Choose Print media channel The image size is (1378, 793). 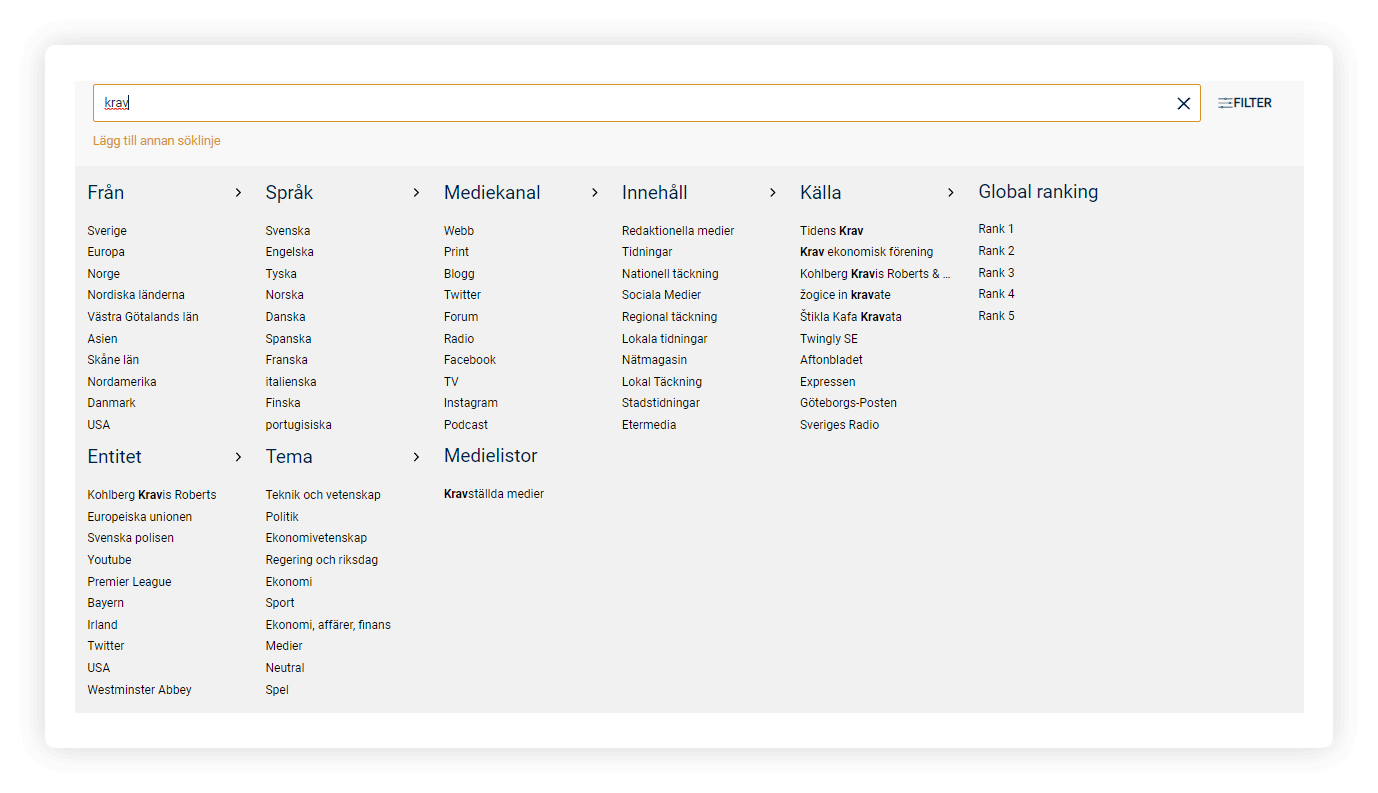(456, 252)
